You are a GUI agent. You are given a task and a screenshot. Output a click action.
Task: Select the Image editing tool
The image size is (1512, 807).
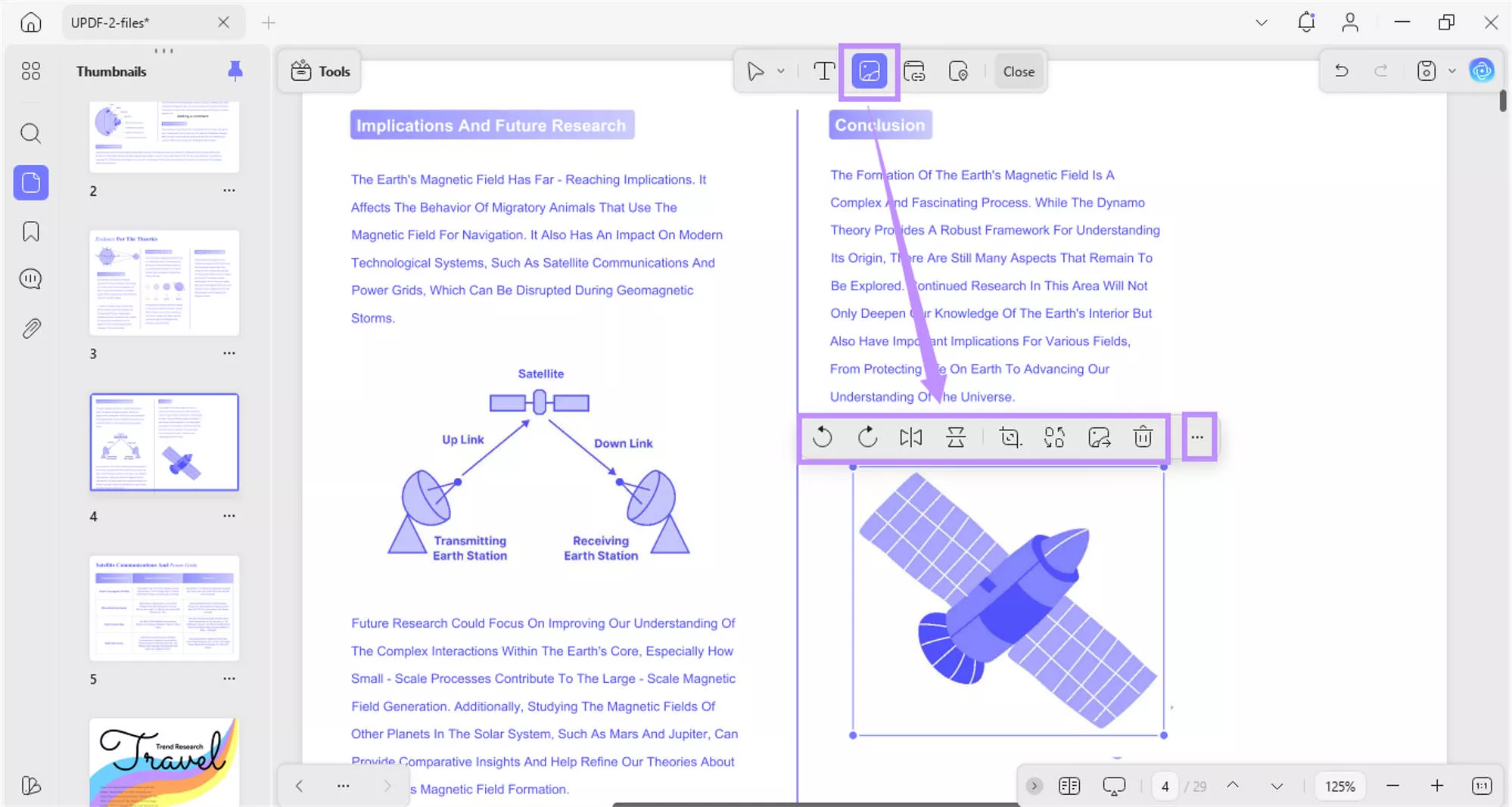tap(868, 70)
